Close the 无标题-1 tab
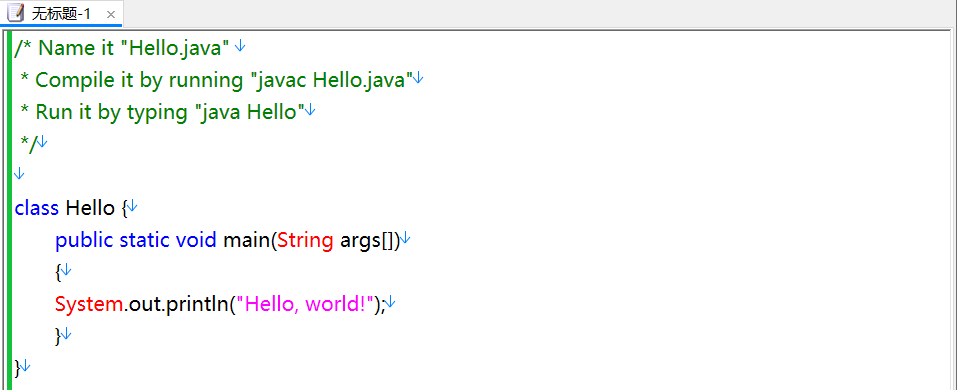Viewport: 957px width, 390px height. click(110, 15)
